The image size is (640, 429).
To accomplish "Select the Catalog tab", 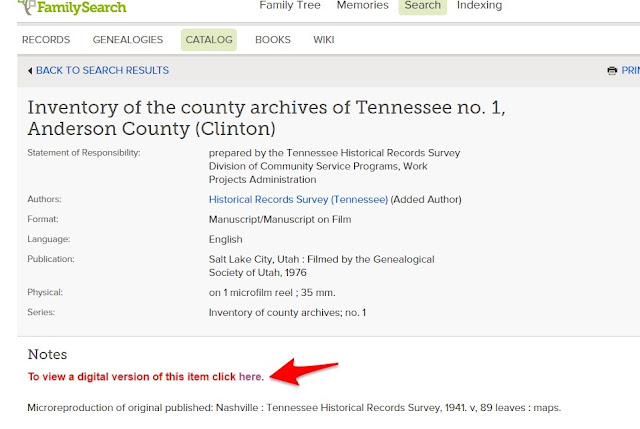I will (209, 40).
